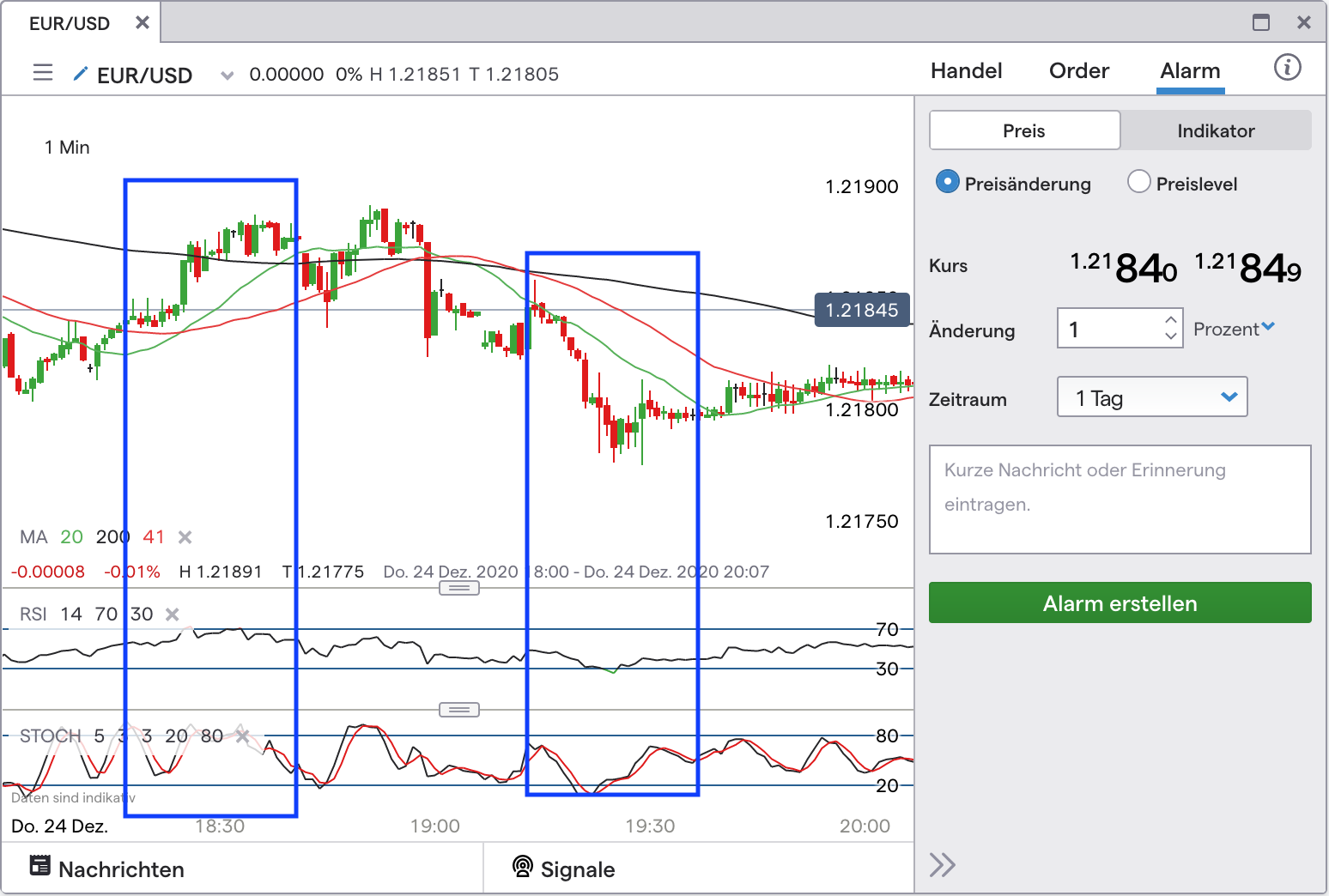
Task: Click the Signale broadcast icon
Action: (522, 866)
